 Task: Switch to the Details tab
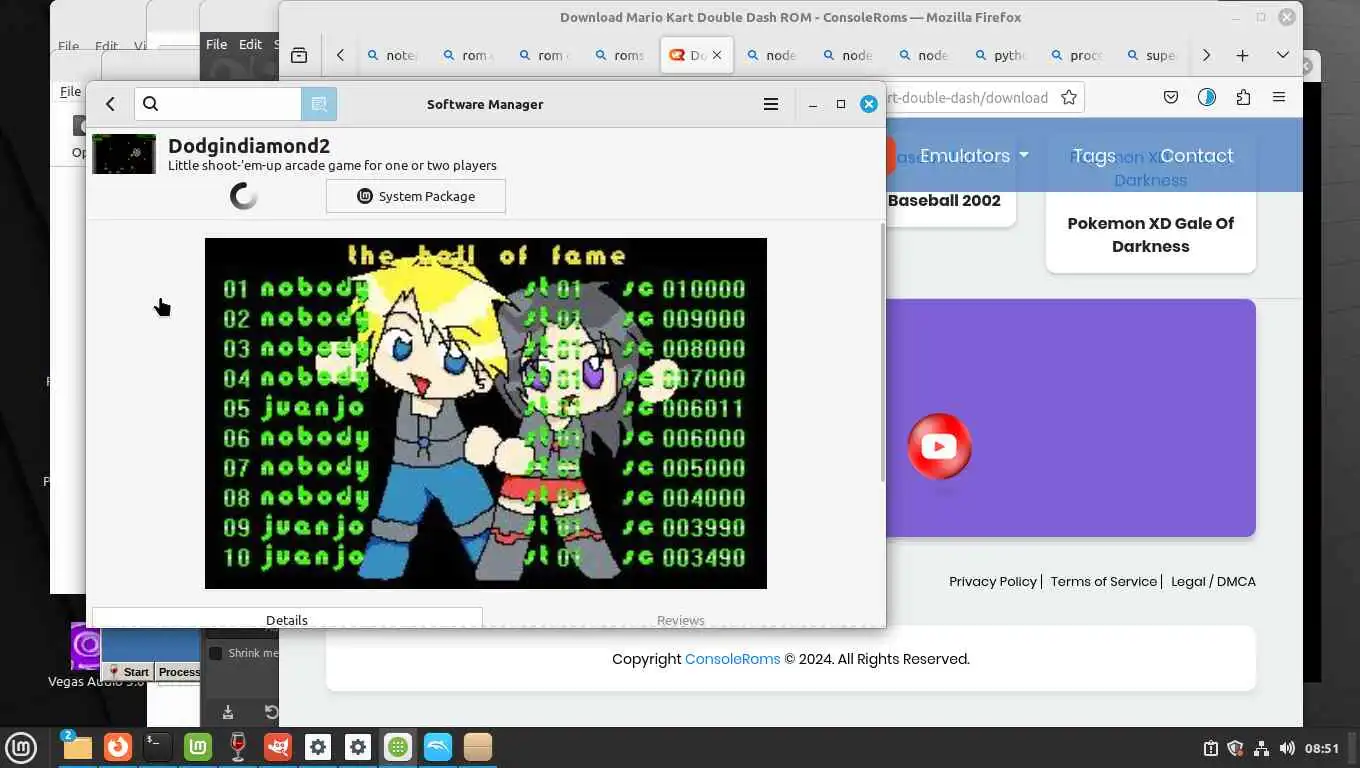coord(287,619)
